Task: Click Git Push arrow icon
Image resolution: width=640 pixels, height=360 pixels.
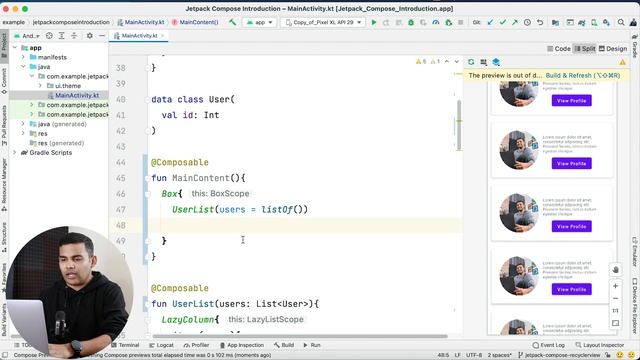Action: [x=515, y=22]
